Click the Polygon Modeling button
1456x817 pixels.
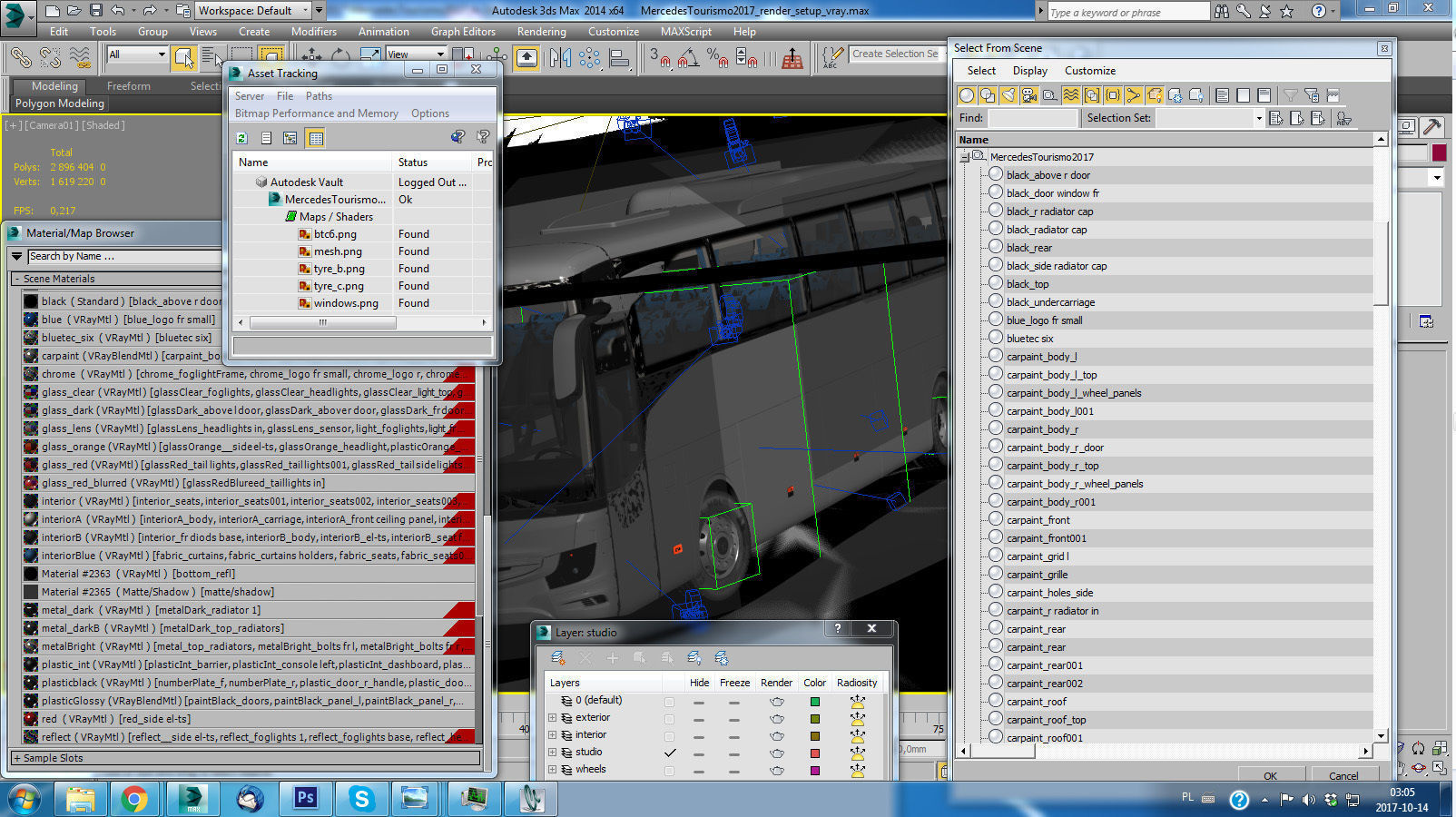pos(60,103)
